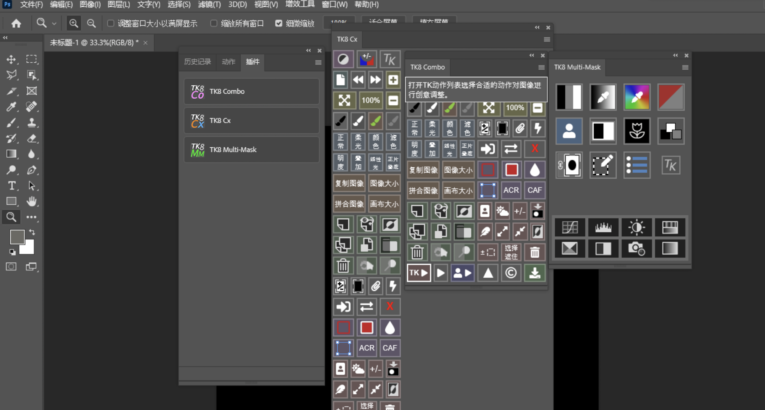Choose zoom-in mode in options bar
The image size is (765, 410).
click(74, 23)
